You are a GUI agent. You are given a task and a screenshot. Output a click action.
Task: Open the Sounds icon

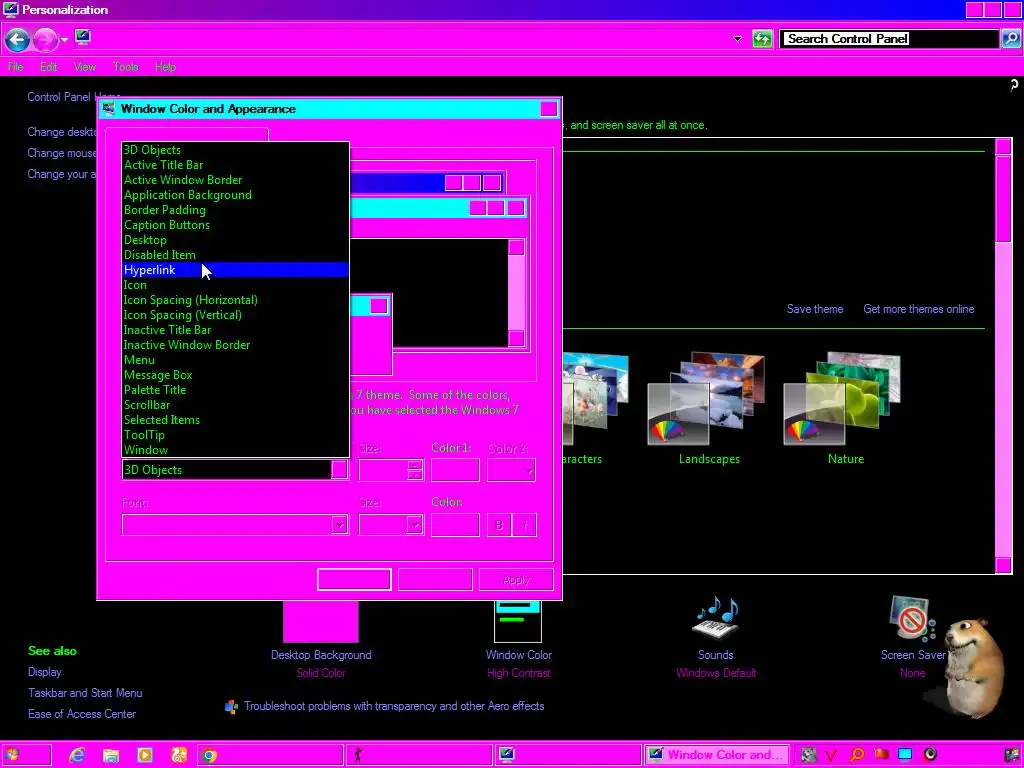(716, 618)
